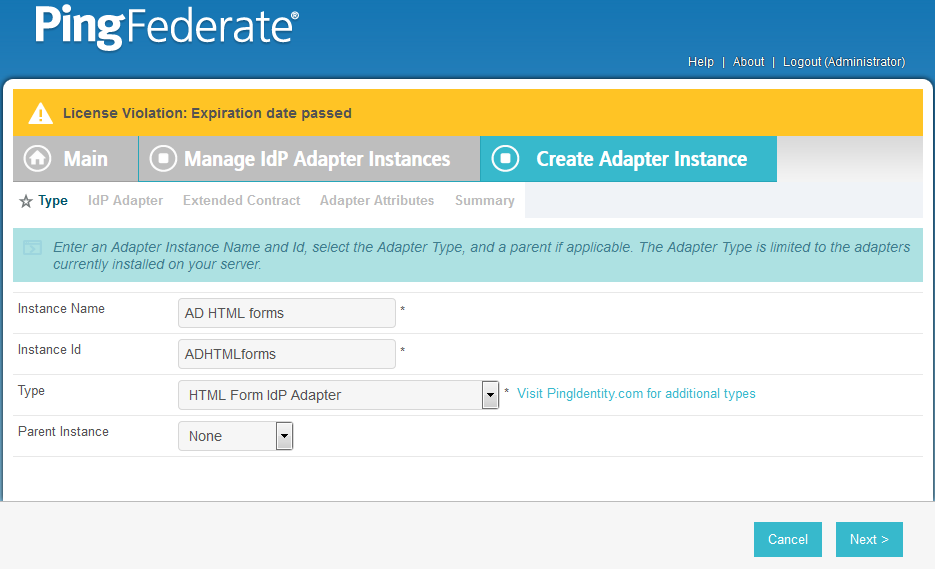Switch to the Summary step tab
935x569 pixels.
point(485,200)
